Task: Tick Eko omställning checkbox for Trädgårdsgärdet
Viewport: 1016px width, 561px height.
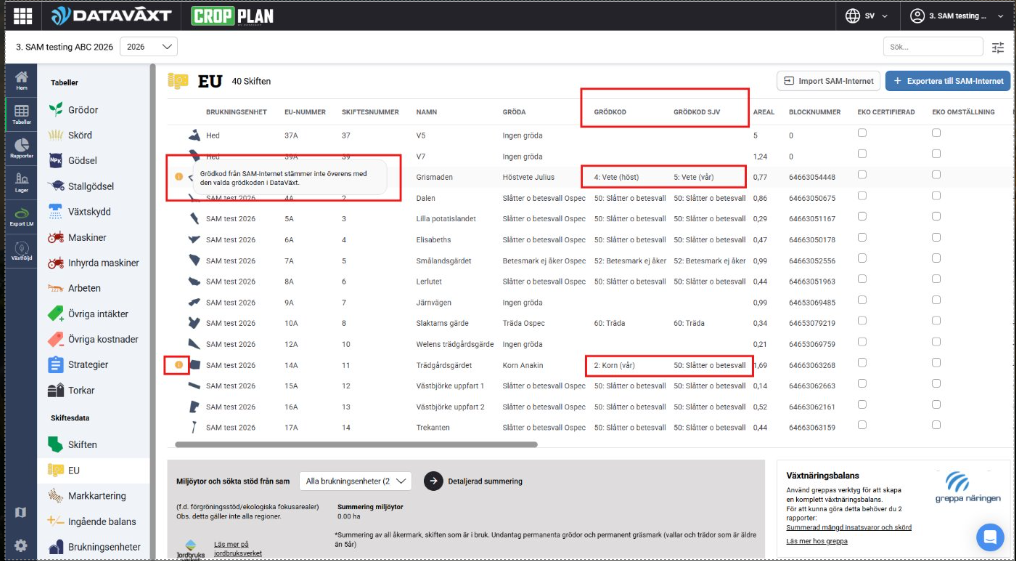Action: pyautogui.click(x=936, y=363)
